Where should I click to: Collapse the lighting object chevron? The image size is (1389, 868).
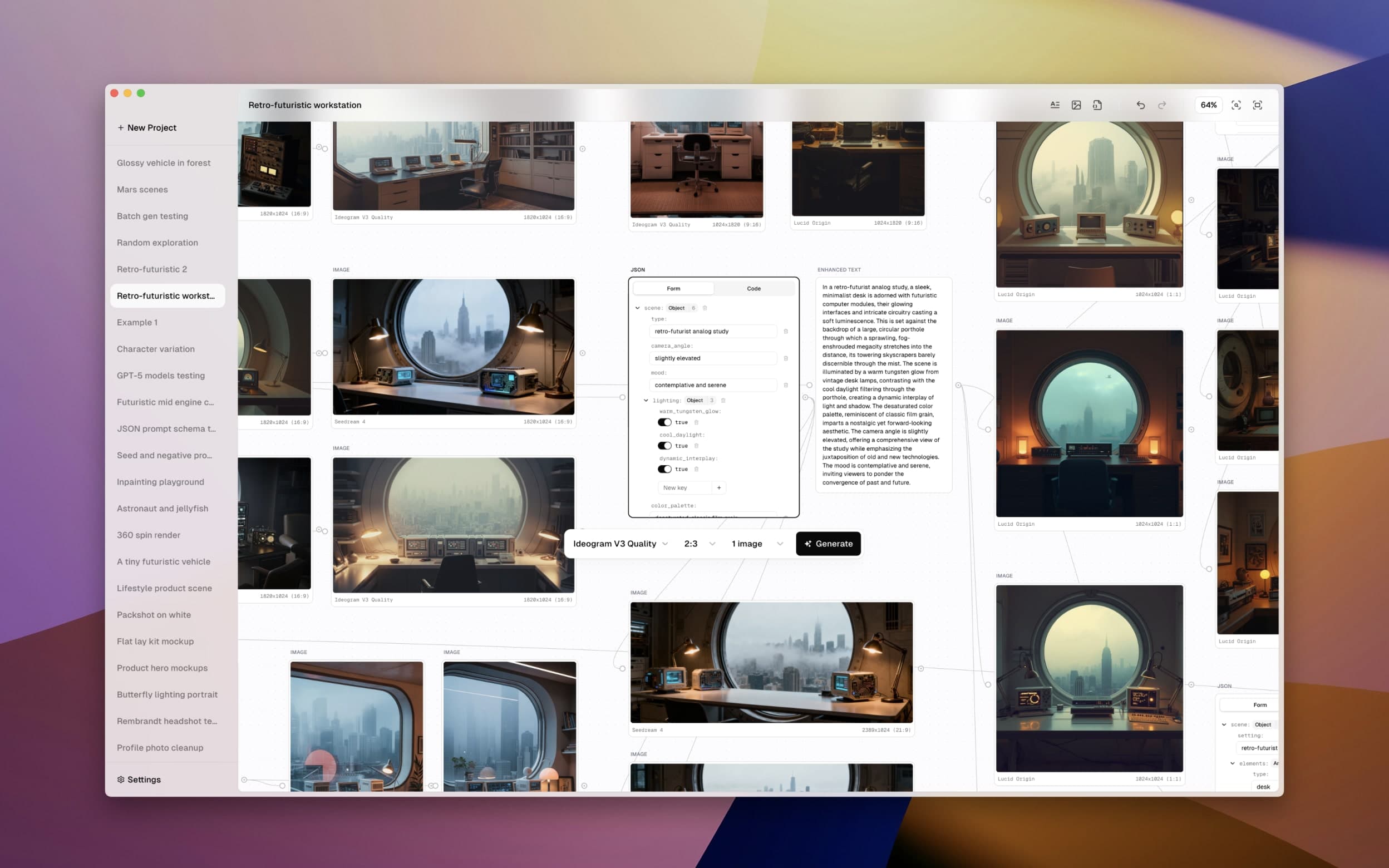tap(646, 400)
